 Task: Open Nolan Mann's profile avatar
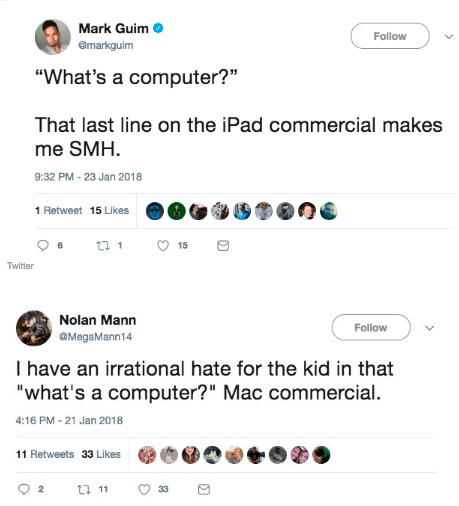tap(34, 328)
